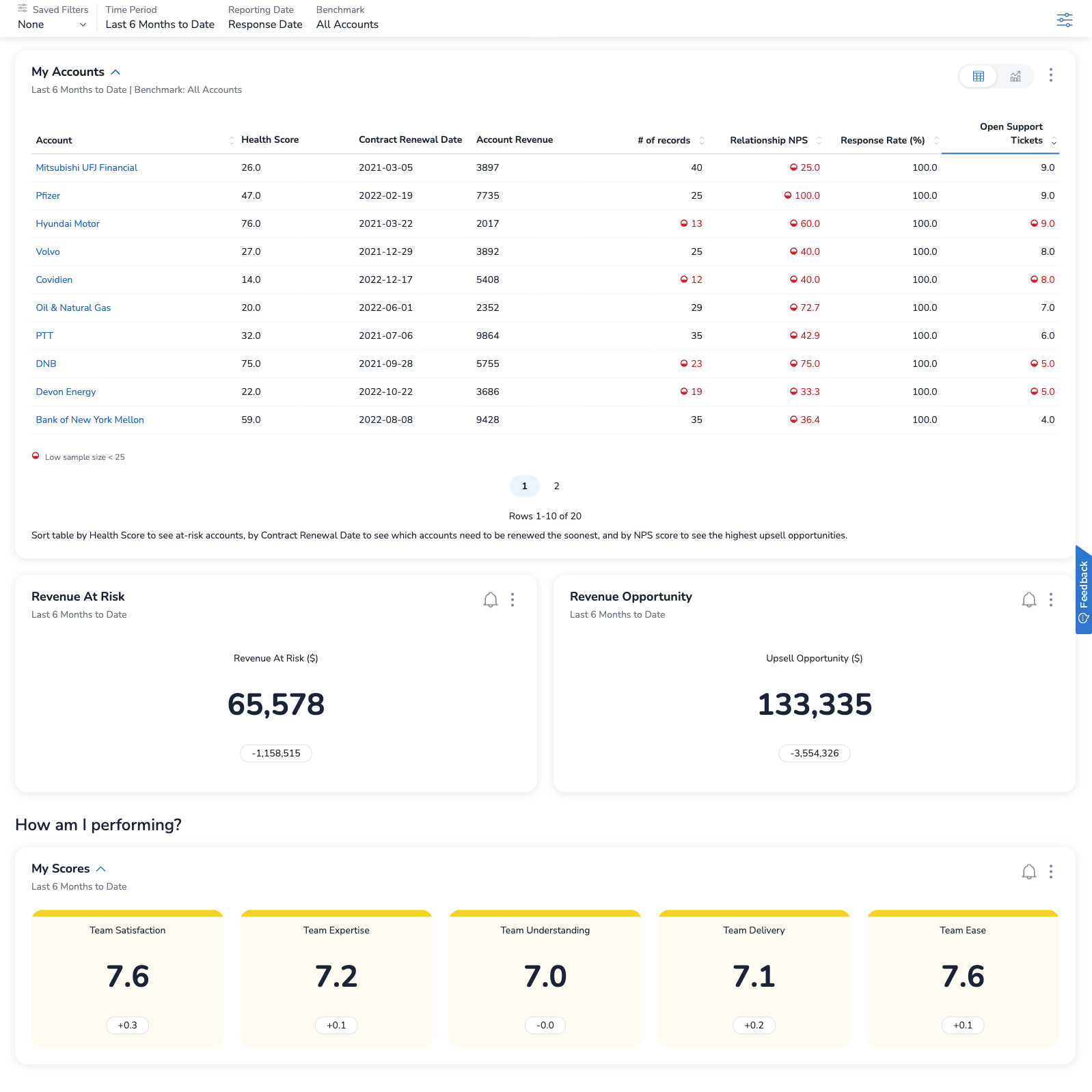Open the Saved Filters dropdown
1092x1092 pixels.
click(x=53, y=25)
